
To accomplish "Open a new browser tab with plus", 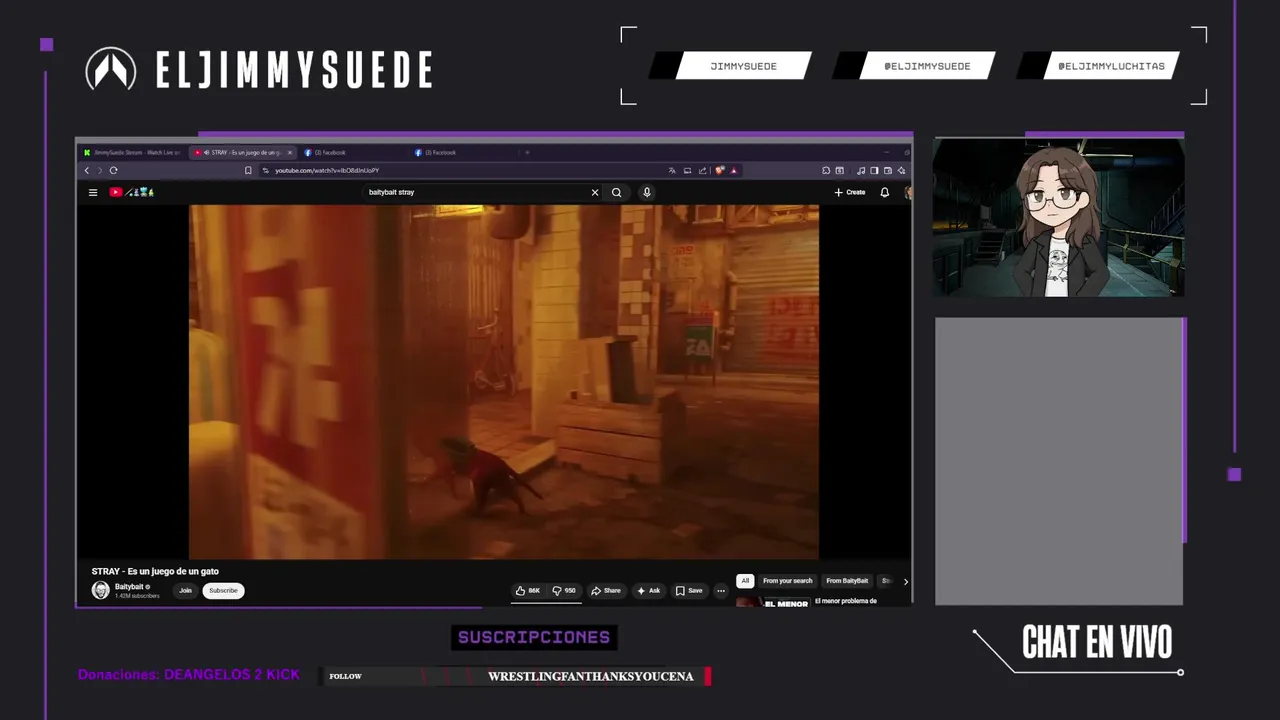I will [x=527, y=153].
